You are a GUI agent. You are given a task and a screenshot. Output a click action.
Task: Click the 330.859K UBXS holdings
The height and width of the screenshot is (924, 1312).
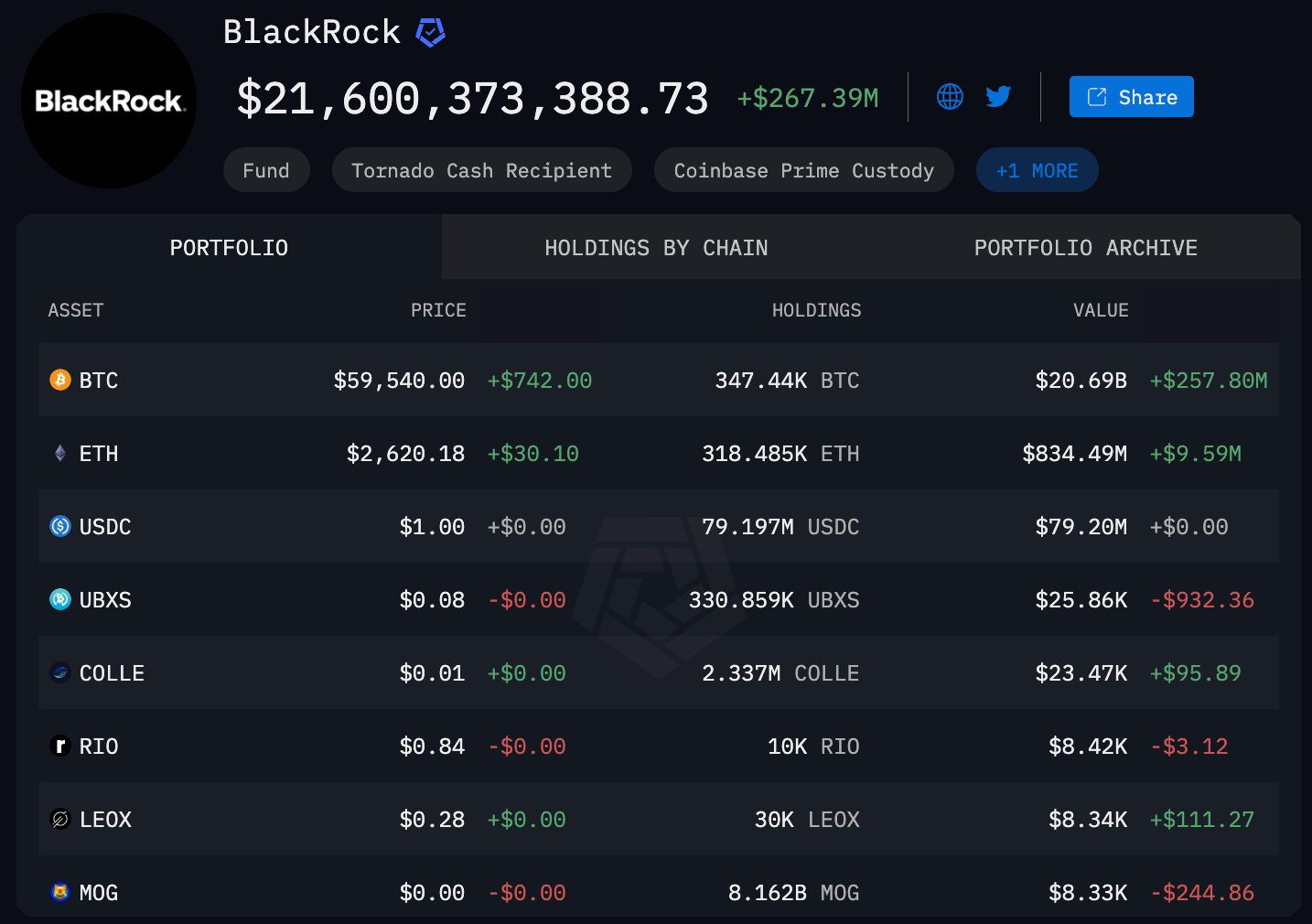point(774,600)
